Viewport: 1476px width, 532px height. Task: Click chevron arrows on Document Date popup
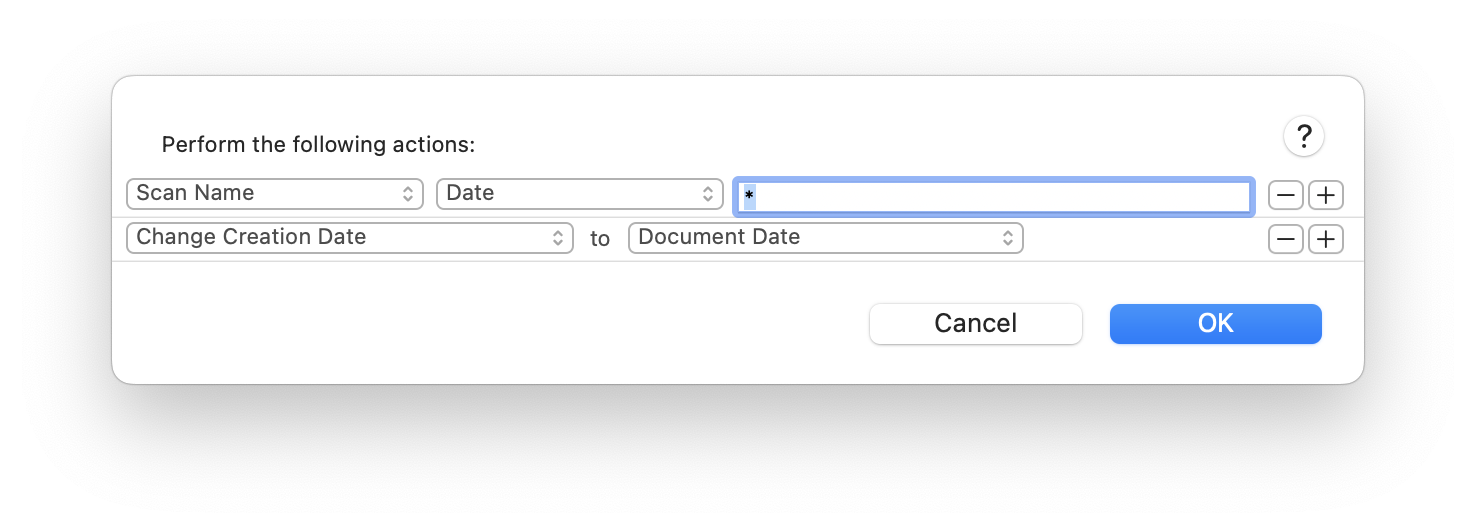click(x=1008, y=238)
